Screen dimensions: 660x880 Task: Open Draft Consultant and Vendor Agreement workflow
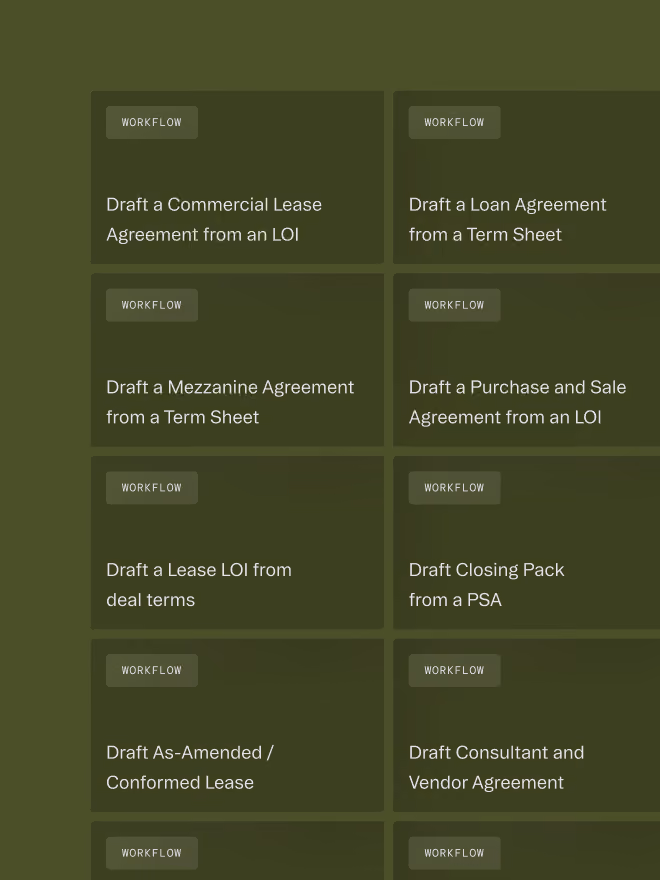(526, 725)
